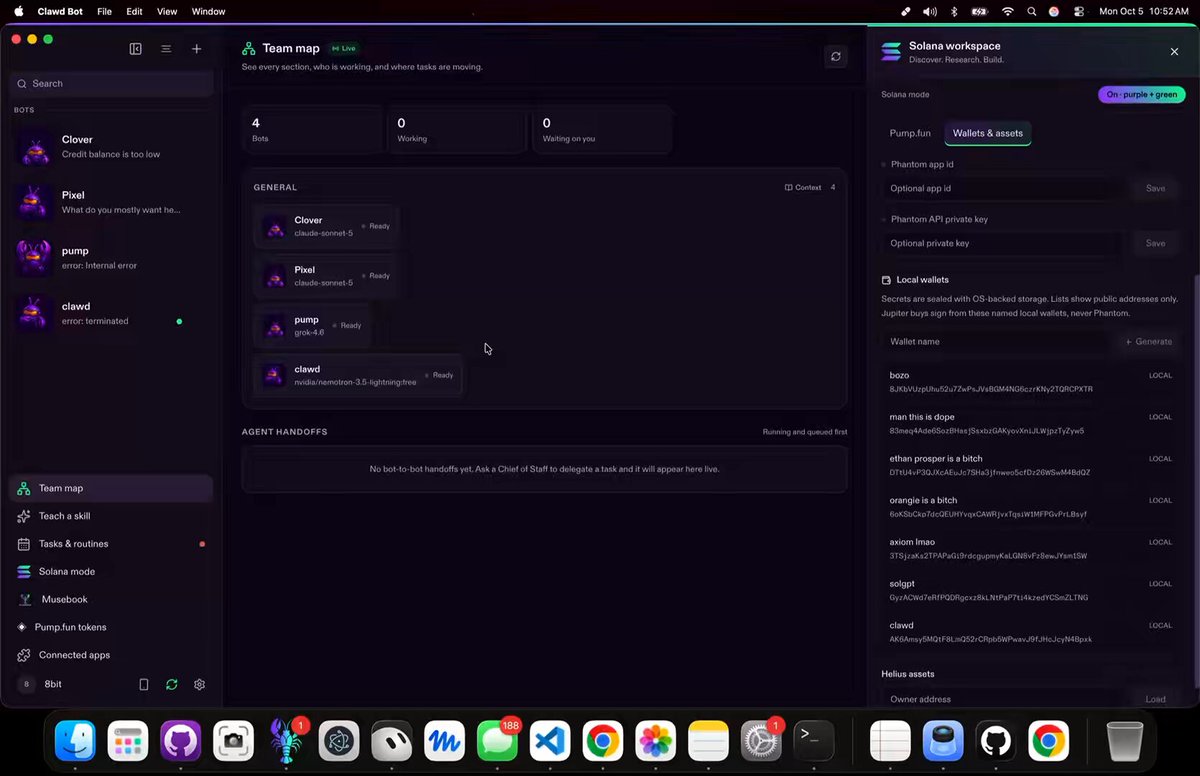The height and width of the screenshot is (776, 1200).
Task: Click the phone icon beside the 8bit user
Action: tap(144, 684)
